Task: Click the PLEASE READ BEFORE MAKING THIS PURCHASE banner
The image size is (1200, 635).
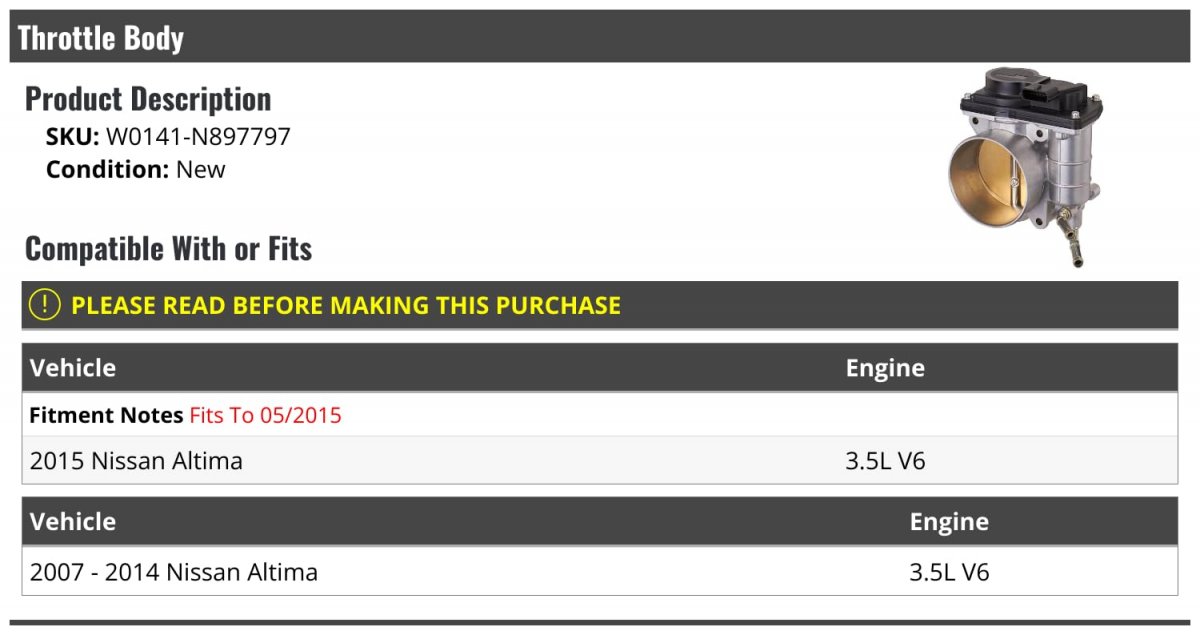Action: pyautogui.click(x=345, y=306)
